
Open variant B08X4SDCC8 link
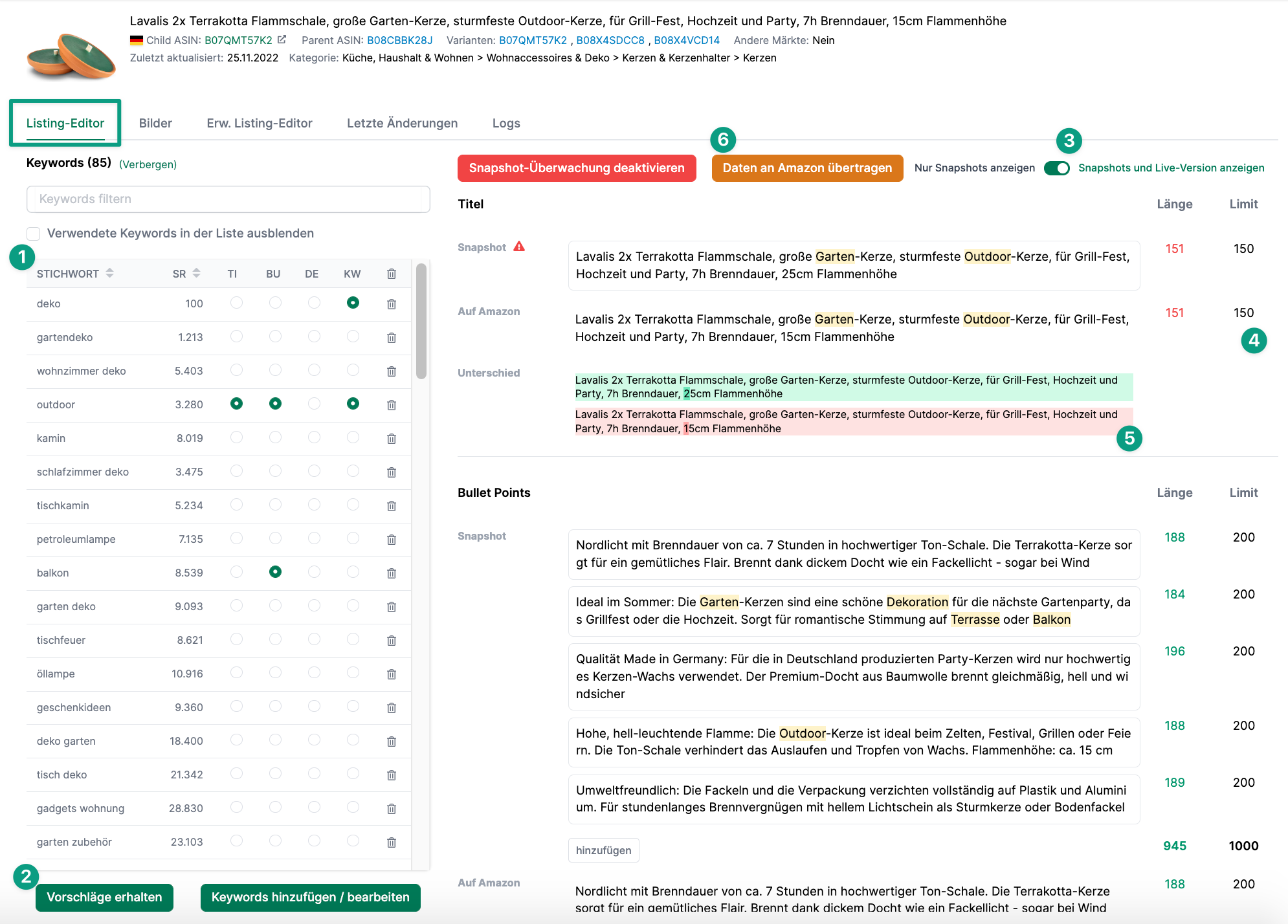[610, 40]
